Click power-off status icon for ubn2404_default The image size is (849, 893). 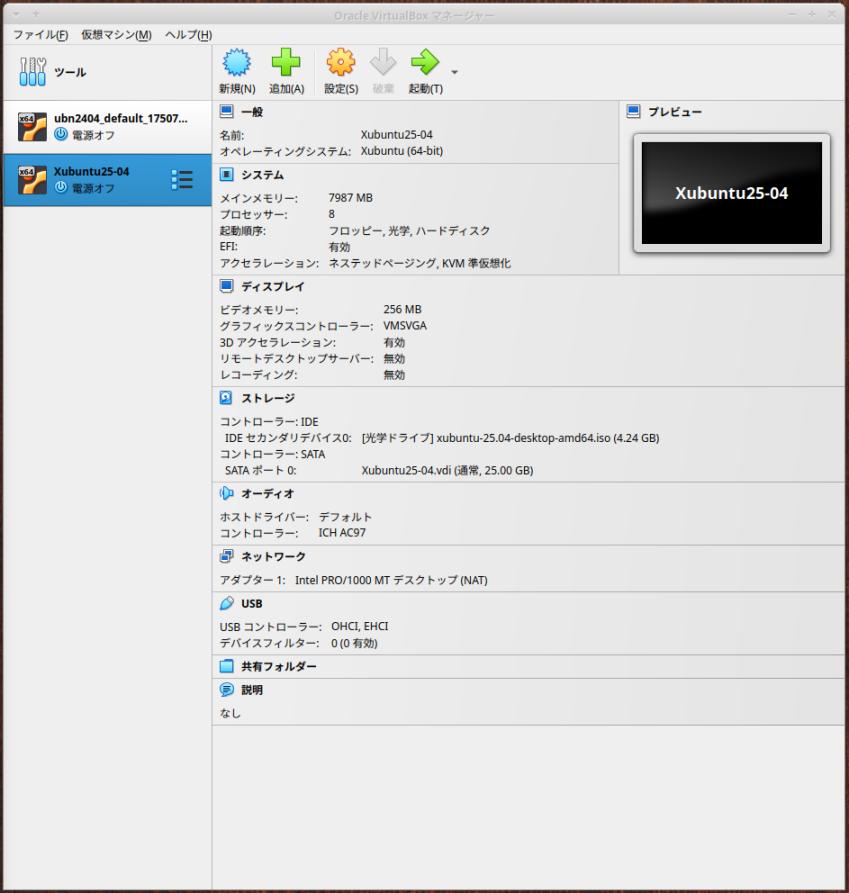pyautogui.click(x=61, y=134)
